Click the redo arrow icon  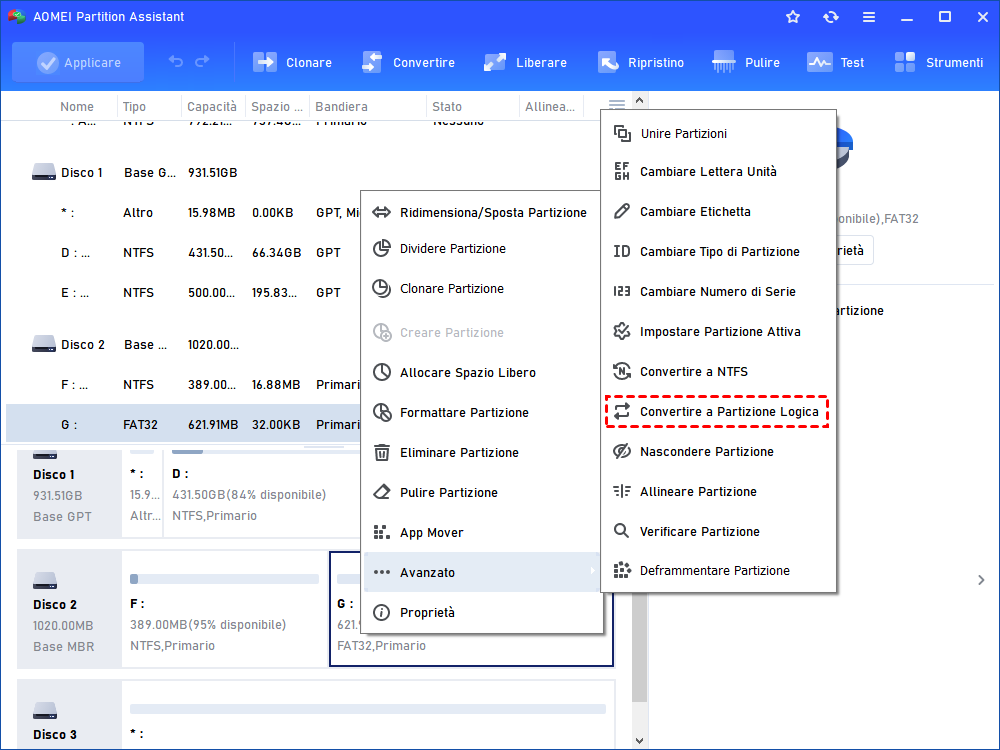click(202, 61)
